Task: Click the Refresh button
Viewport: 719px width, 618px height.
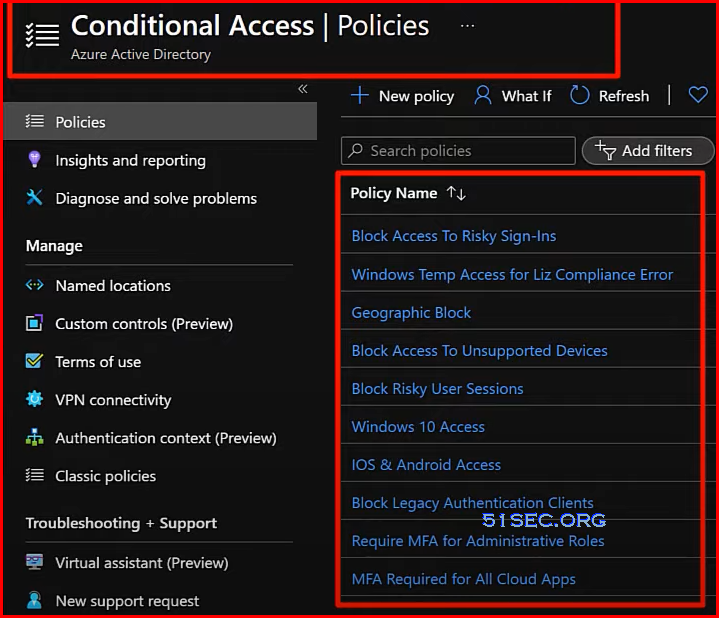Action: (609, 96)
